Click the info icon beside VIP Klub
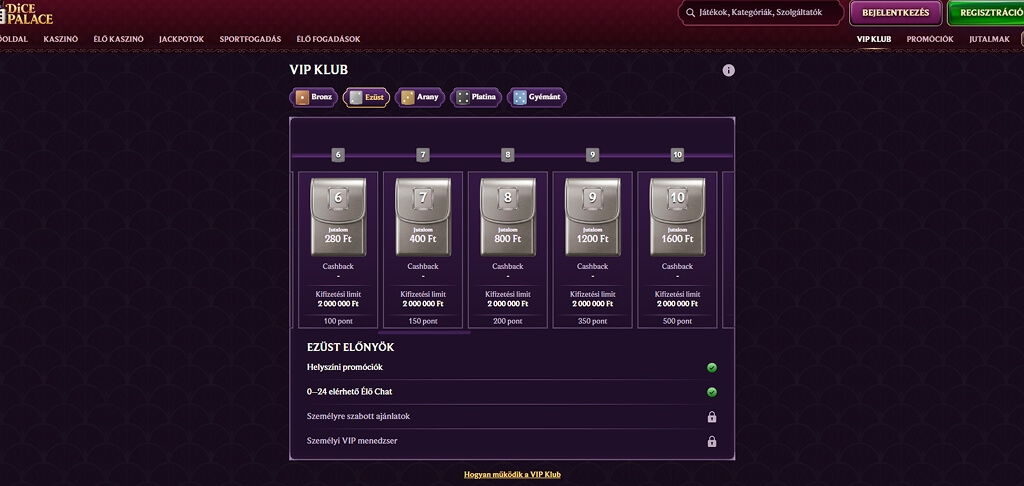The height and width of the screenshot is (486, 1024). pyautogui.click(x=728, y=70)
